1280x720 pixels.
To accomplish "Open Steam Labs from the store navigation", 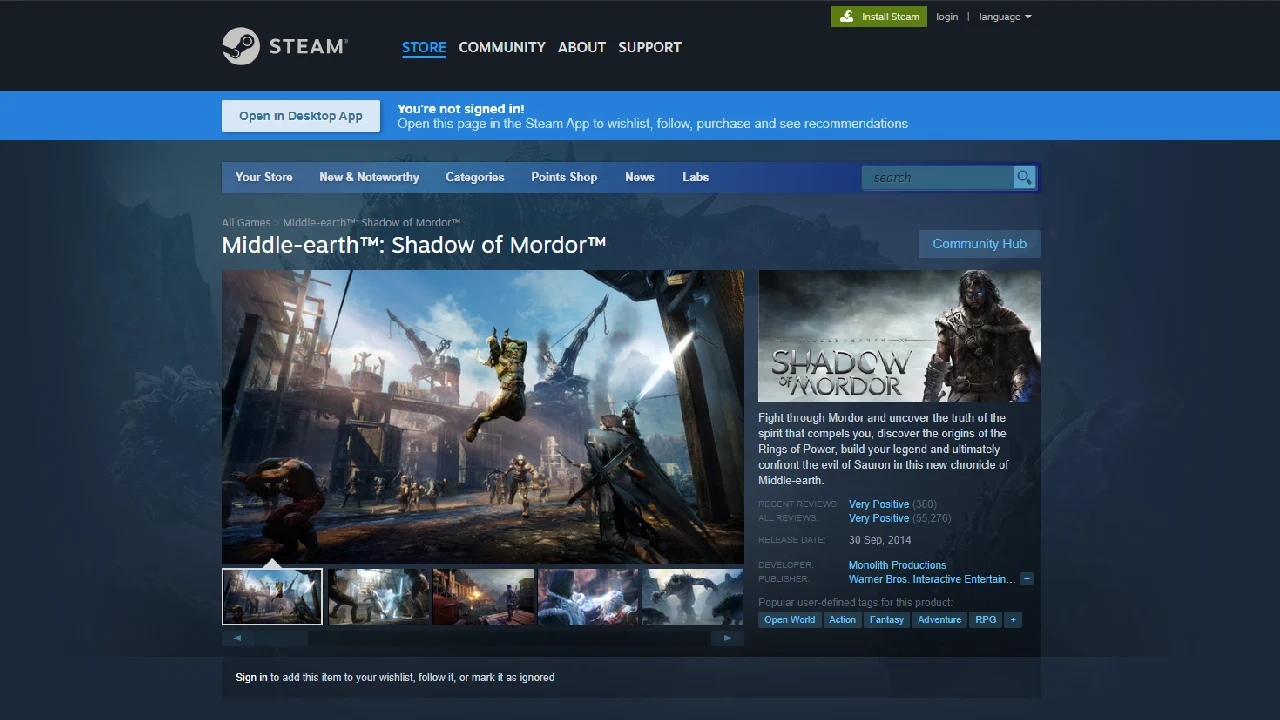I will click(x=695, y=177).
